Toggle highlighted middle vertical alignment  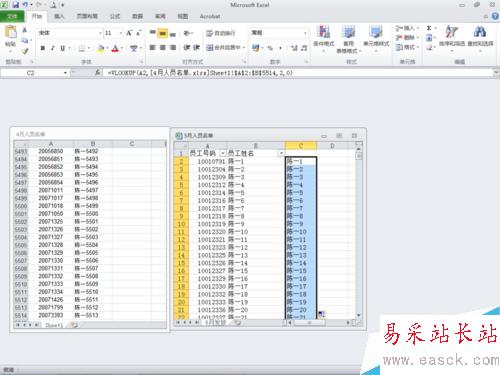pyautogui.click(x=163, y=33)
